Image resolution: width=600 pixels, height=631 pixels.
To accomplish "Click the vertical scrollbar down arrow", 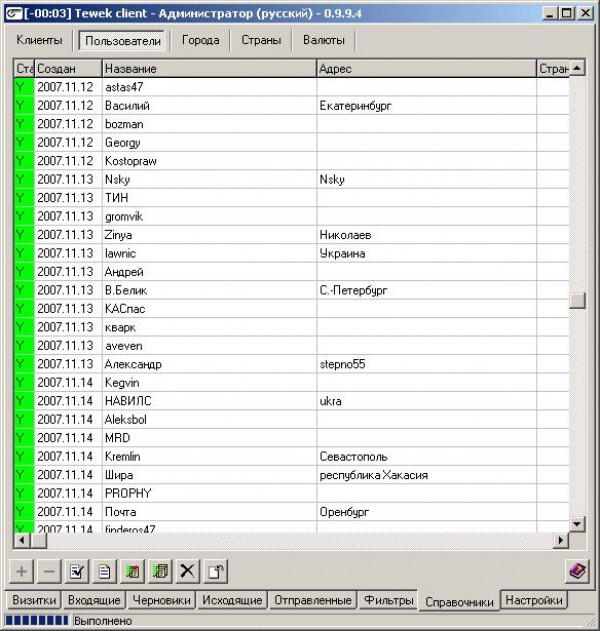I will pyautogui.click(x=577, y=524).
